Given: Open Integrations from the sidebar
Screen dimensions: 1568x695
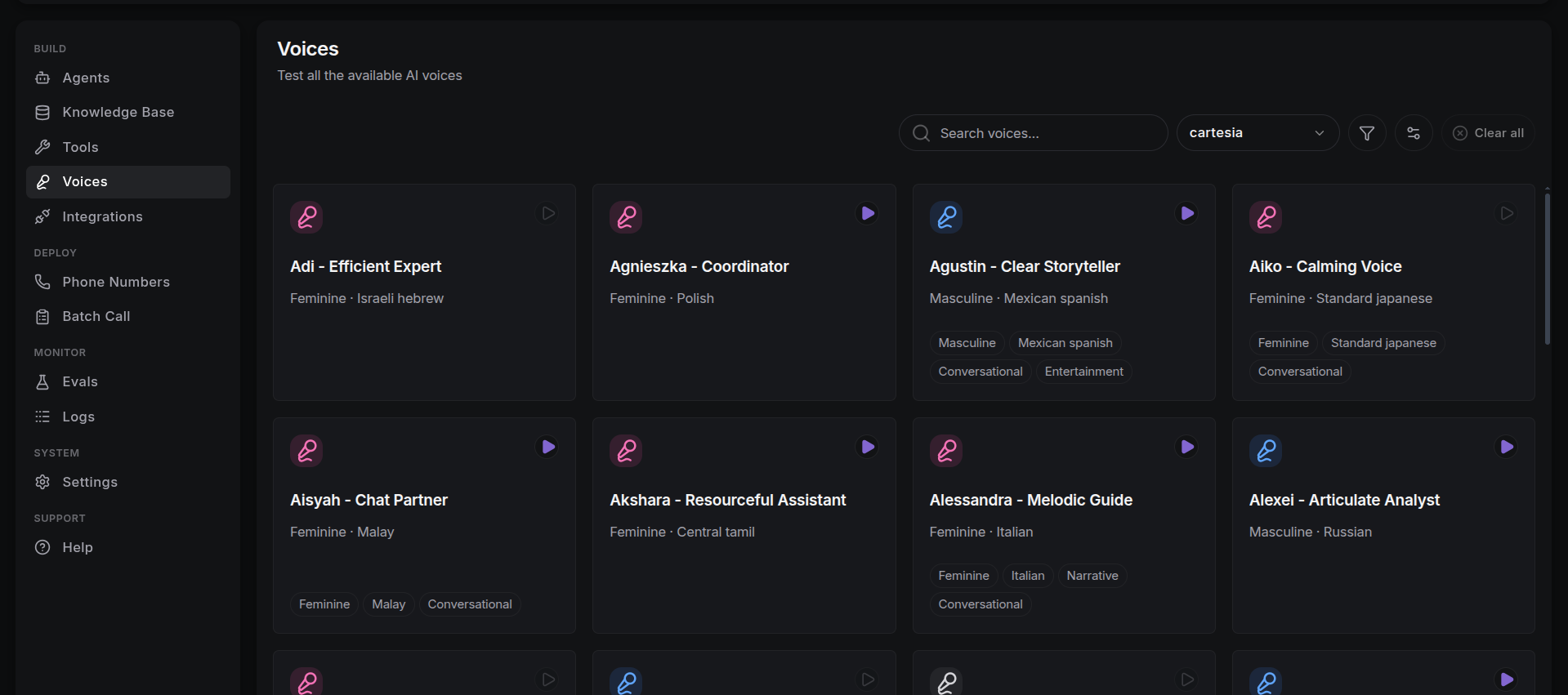Looking at the screenshot, I should [128, 216].
